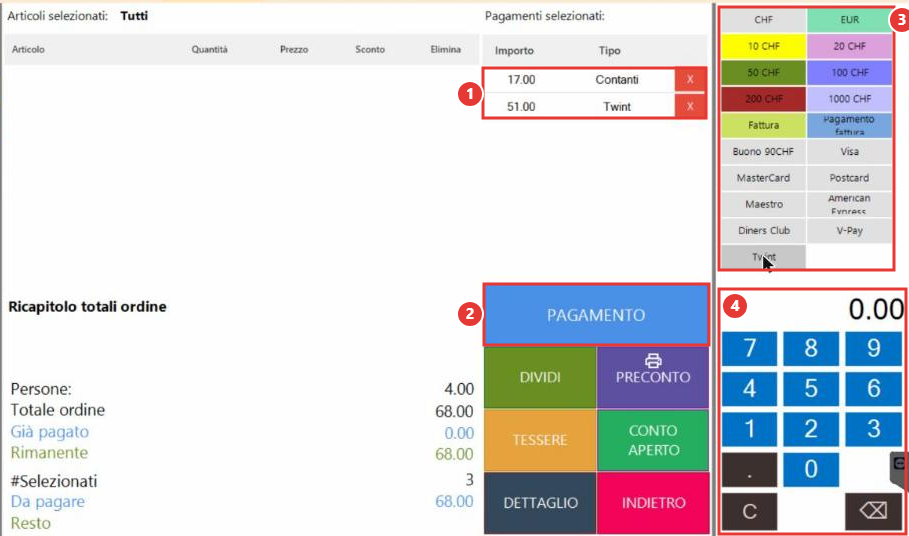Click the backspace key on numeric keypad

pos(872,511)
